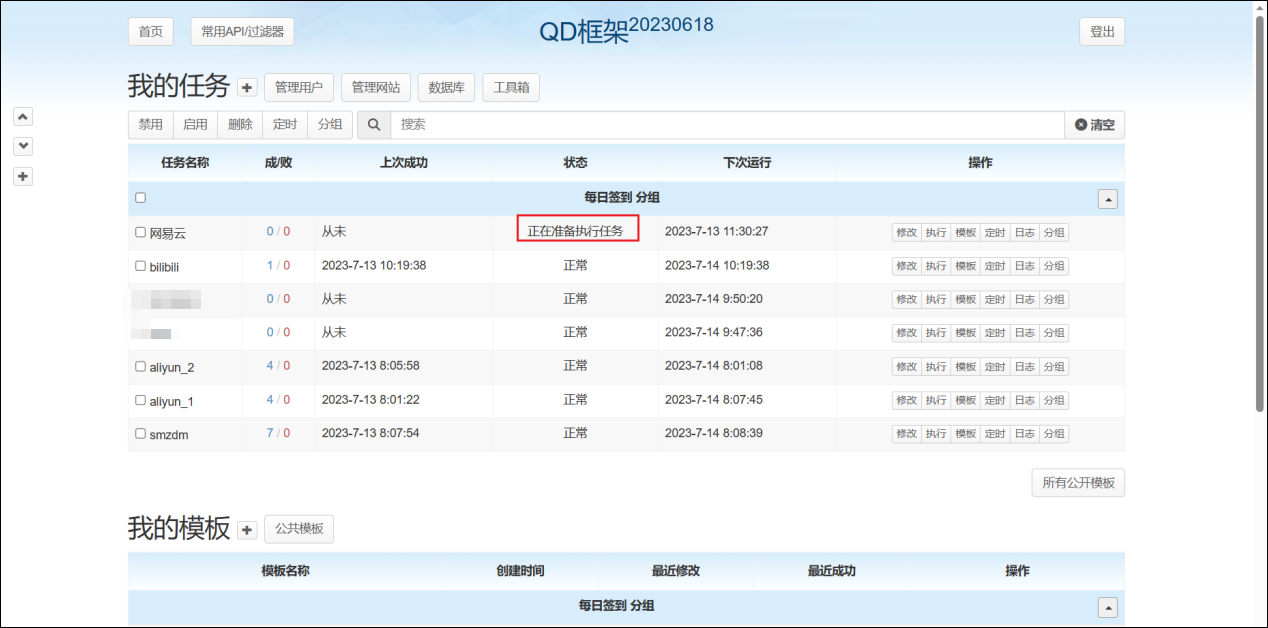This screenshot has width=1268, height=628.
Task: Collapse the 每日签到 task group
Action: click(1107, 199)
